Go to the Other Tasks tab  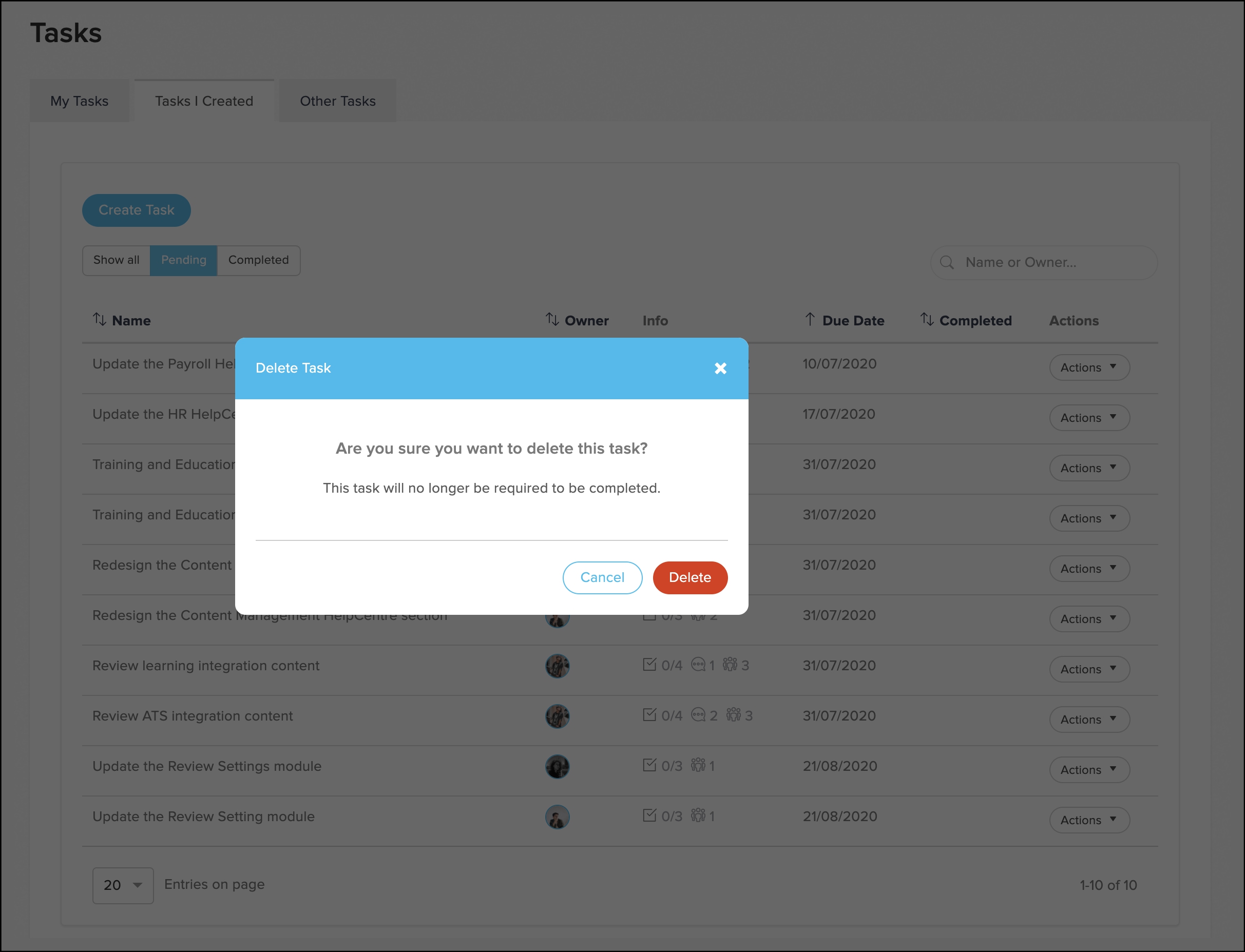pos(337,101)
